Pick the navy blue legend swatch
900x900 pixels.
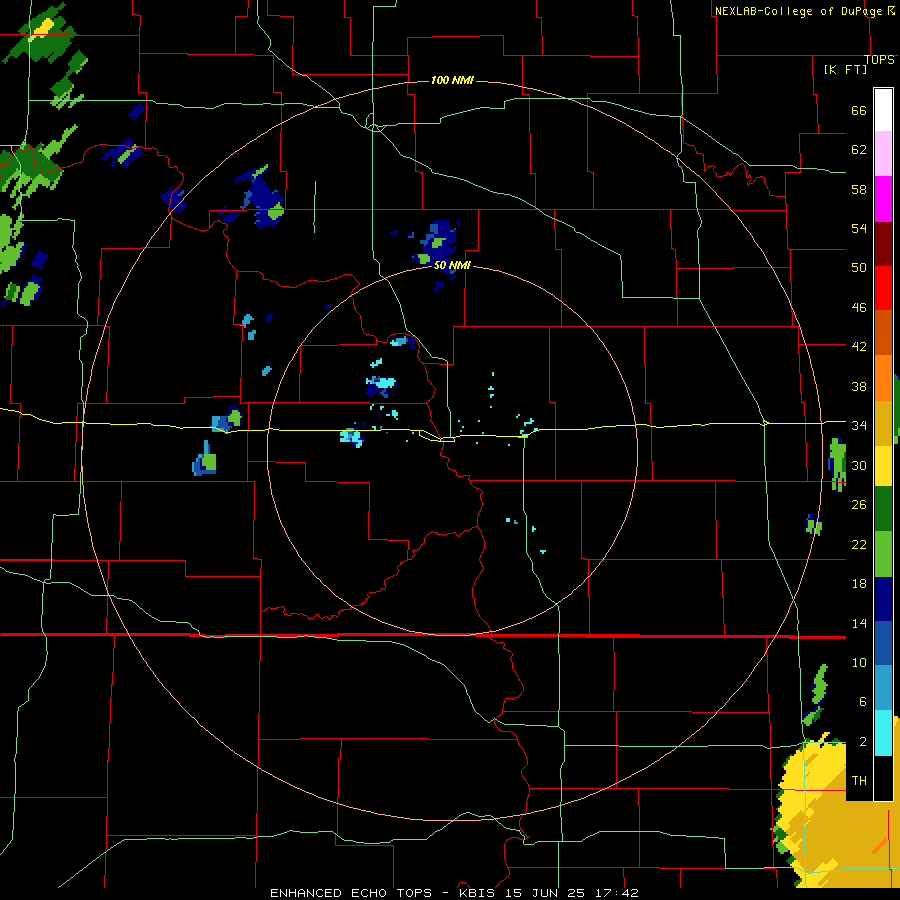(883, 599)
